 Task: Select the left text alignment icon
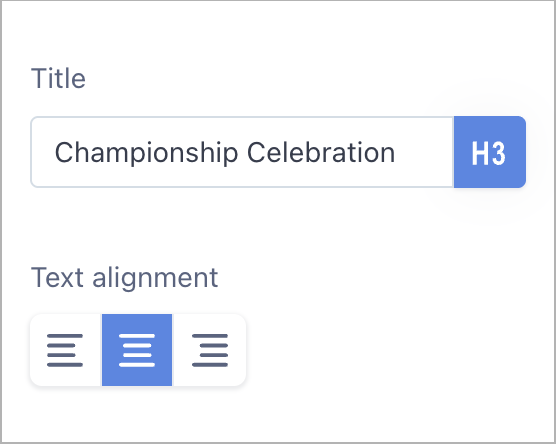(65, 350)
